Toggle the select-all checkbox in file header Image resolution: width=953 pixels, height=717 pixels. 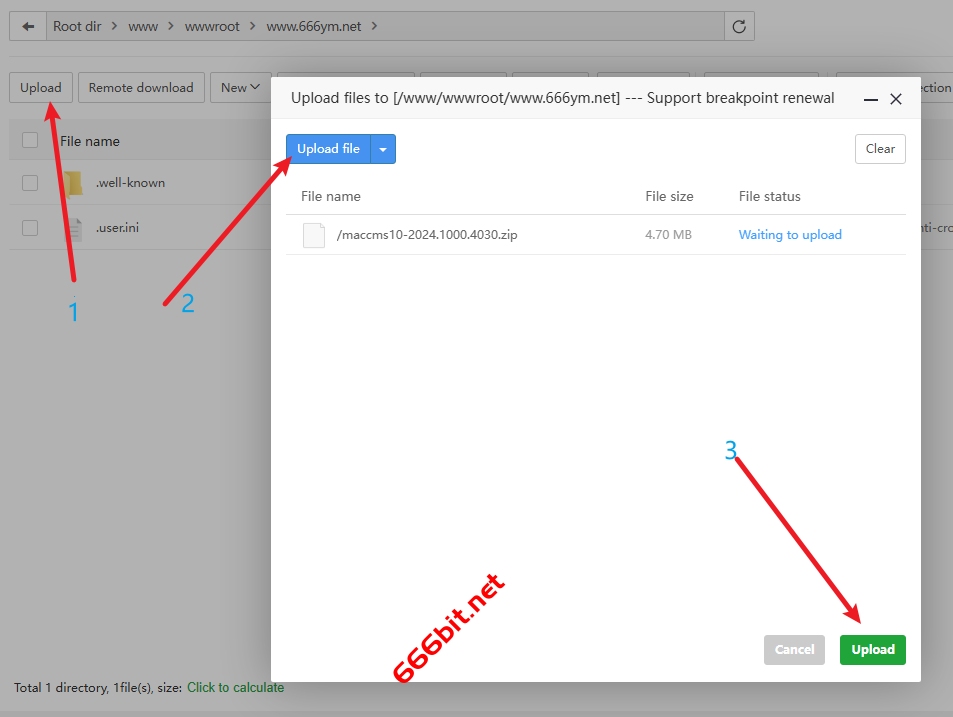coord(30,141)
